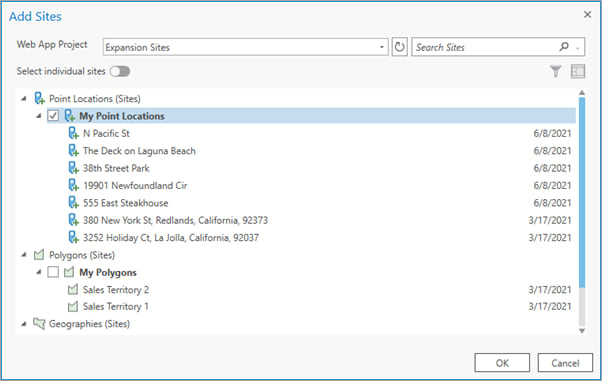
Task: Click the scroll up arrow of the sites list
Action: pyautogui.click(x=582, y=93)
